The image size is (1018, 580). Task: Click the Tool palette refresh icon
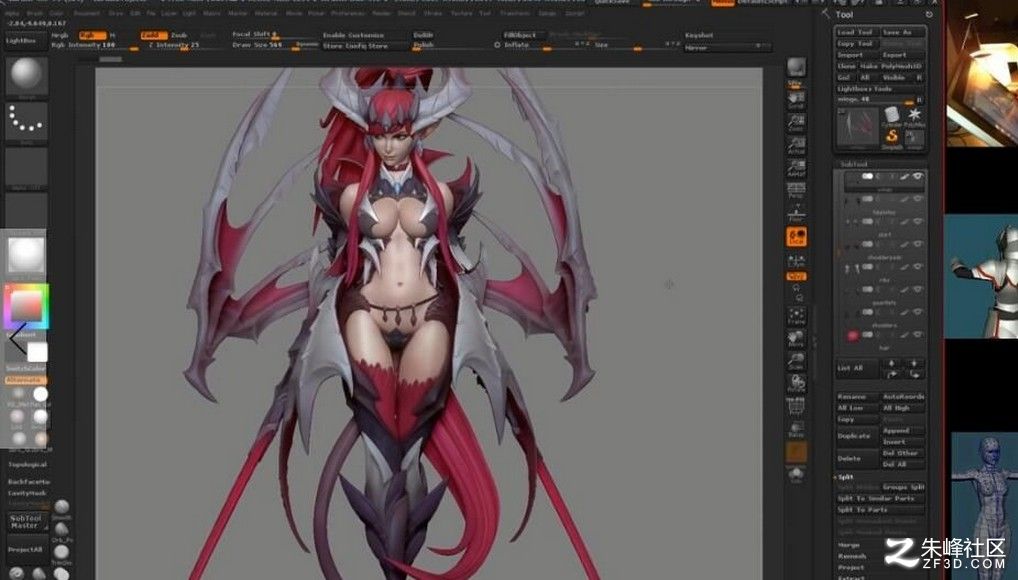coord(929,14)
